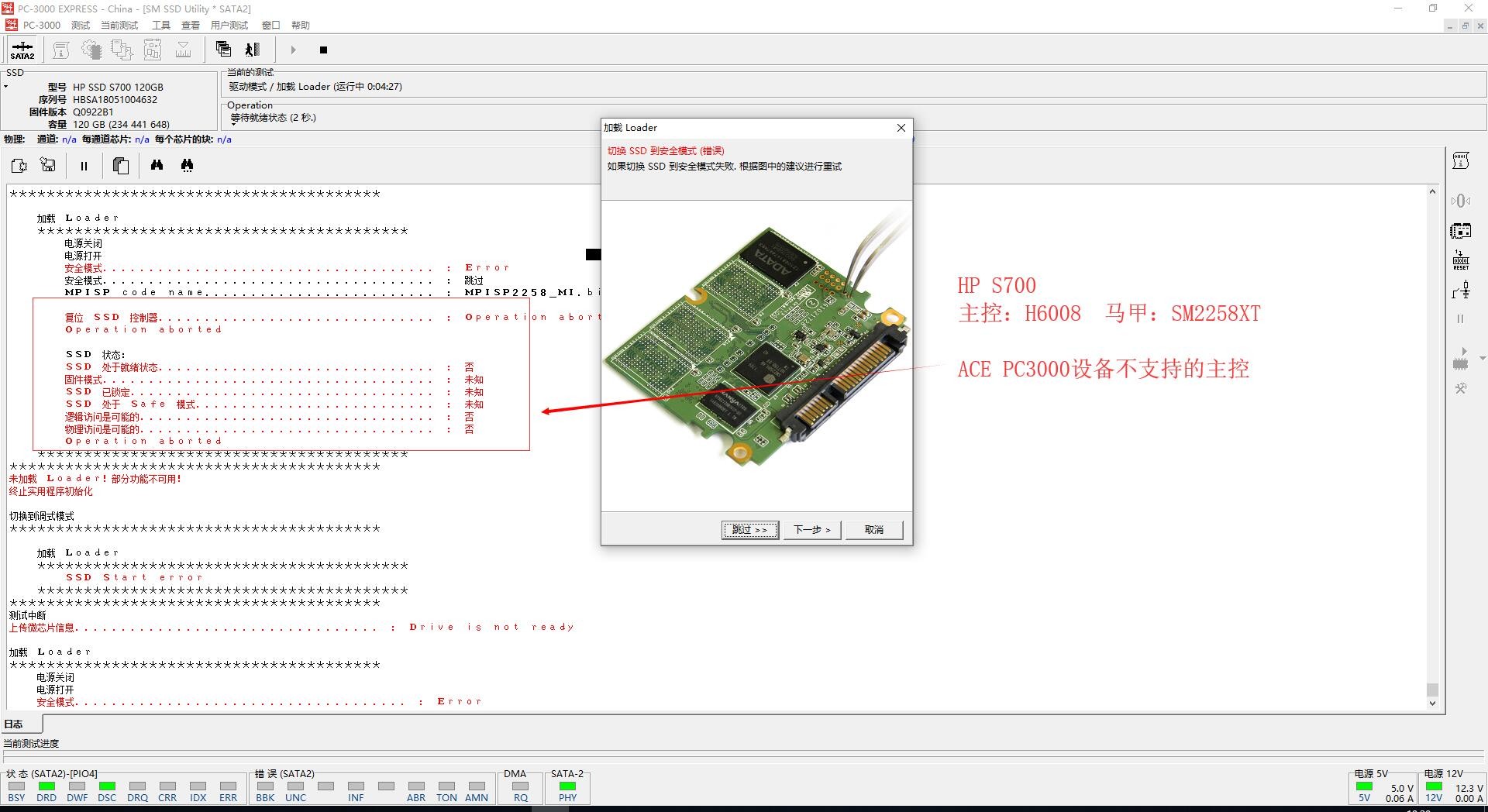Stop the running test with the stop square
This screenshot has height=812, width=1488.
[323, 50]
